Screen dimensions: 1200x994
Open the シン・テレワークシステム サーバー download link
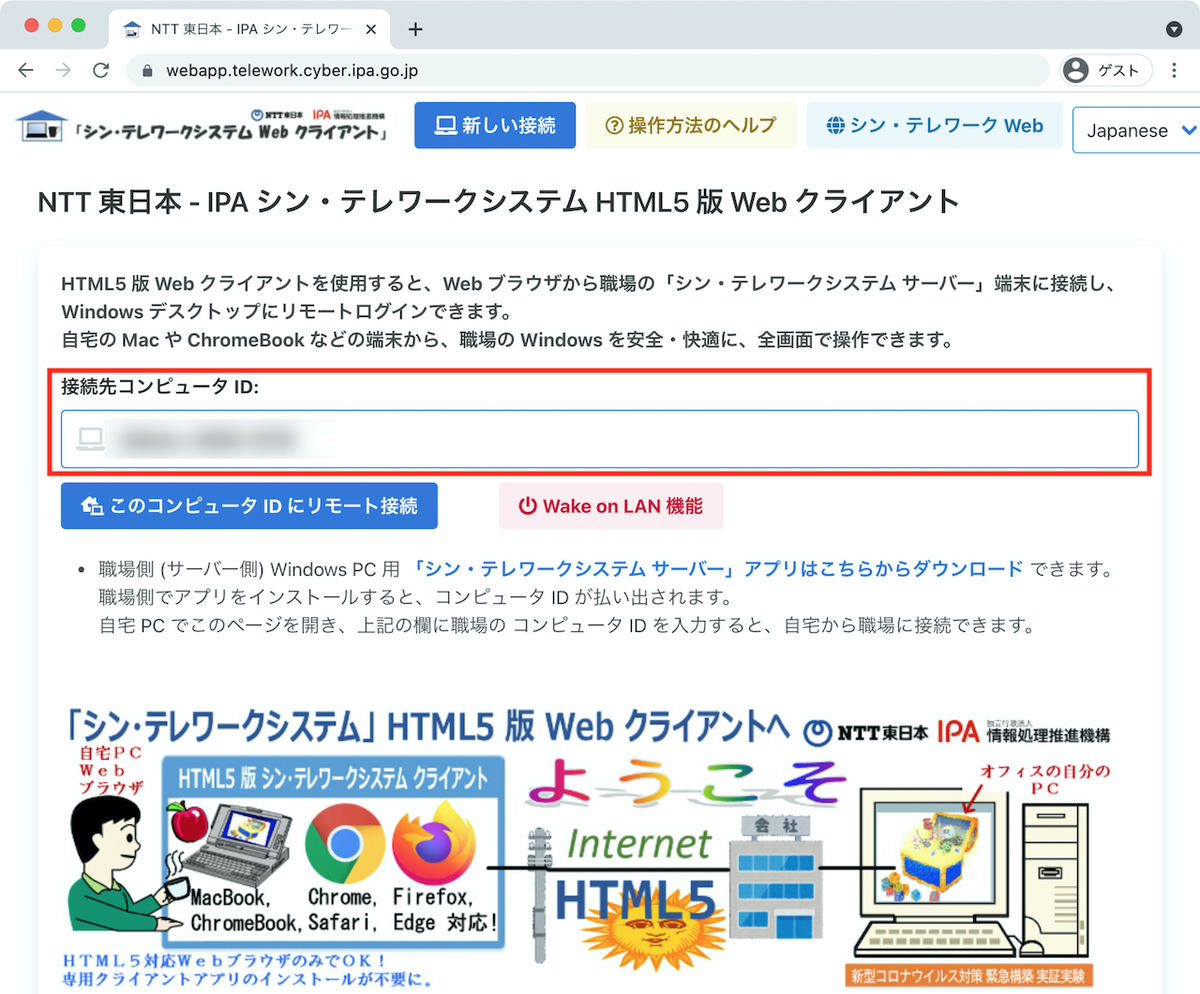click(717, 569)
